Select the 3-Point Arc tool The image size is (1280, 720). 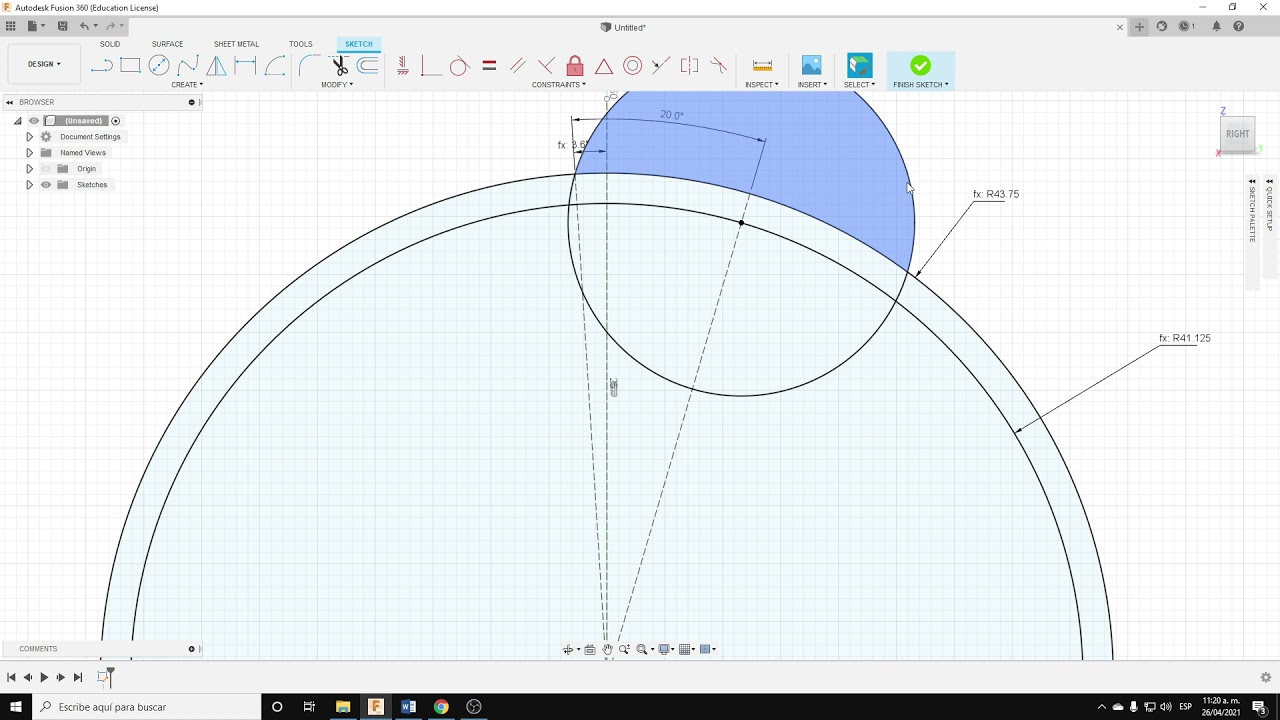[275, 66]
